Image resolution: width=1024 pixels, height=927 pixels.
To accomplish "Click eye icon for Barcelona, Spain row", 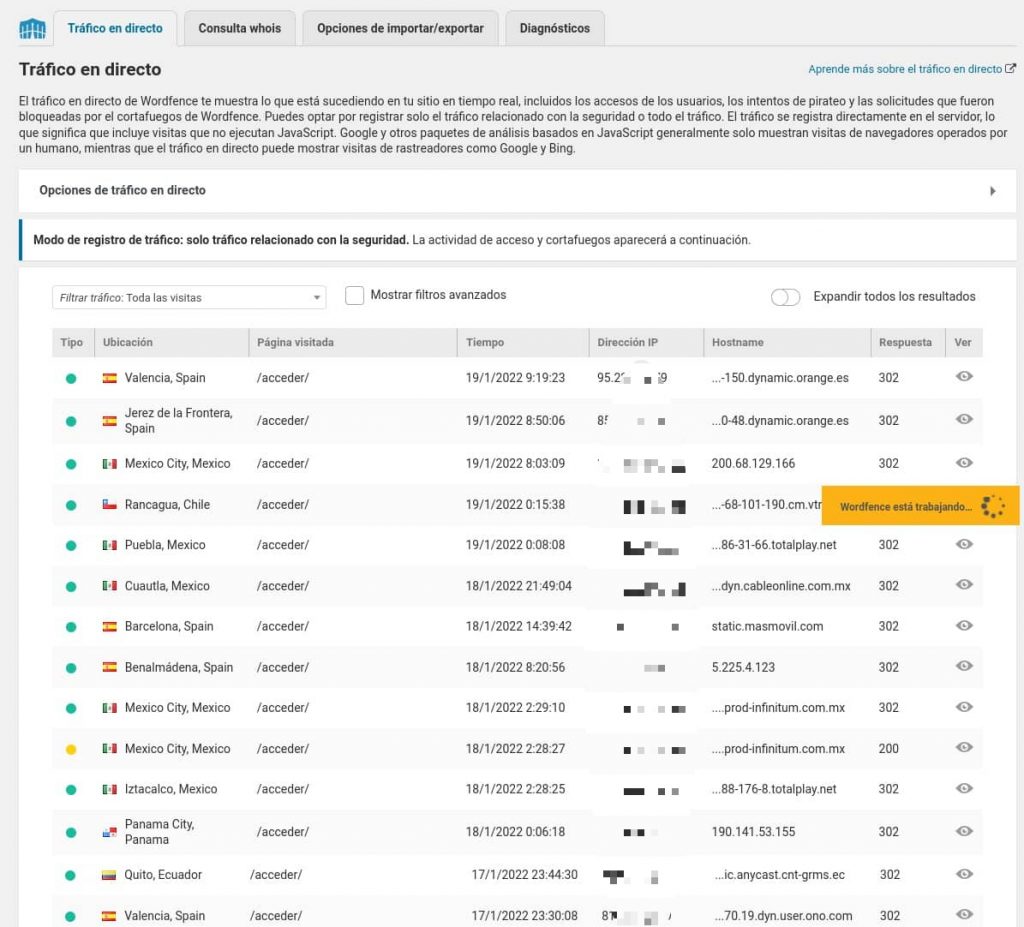I will coord(964,626).
